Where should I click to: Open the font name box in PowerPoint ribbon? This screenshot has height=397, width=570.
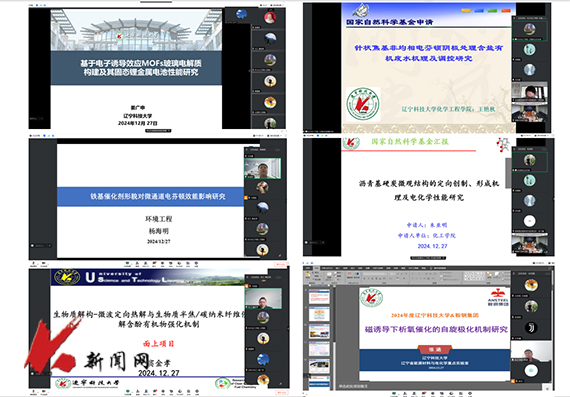pyautogui.click(x=374, y=274)
